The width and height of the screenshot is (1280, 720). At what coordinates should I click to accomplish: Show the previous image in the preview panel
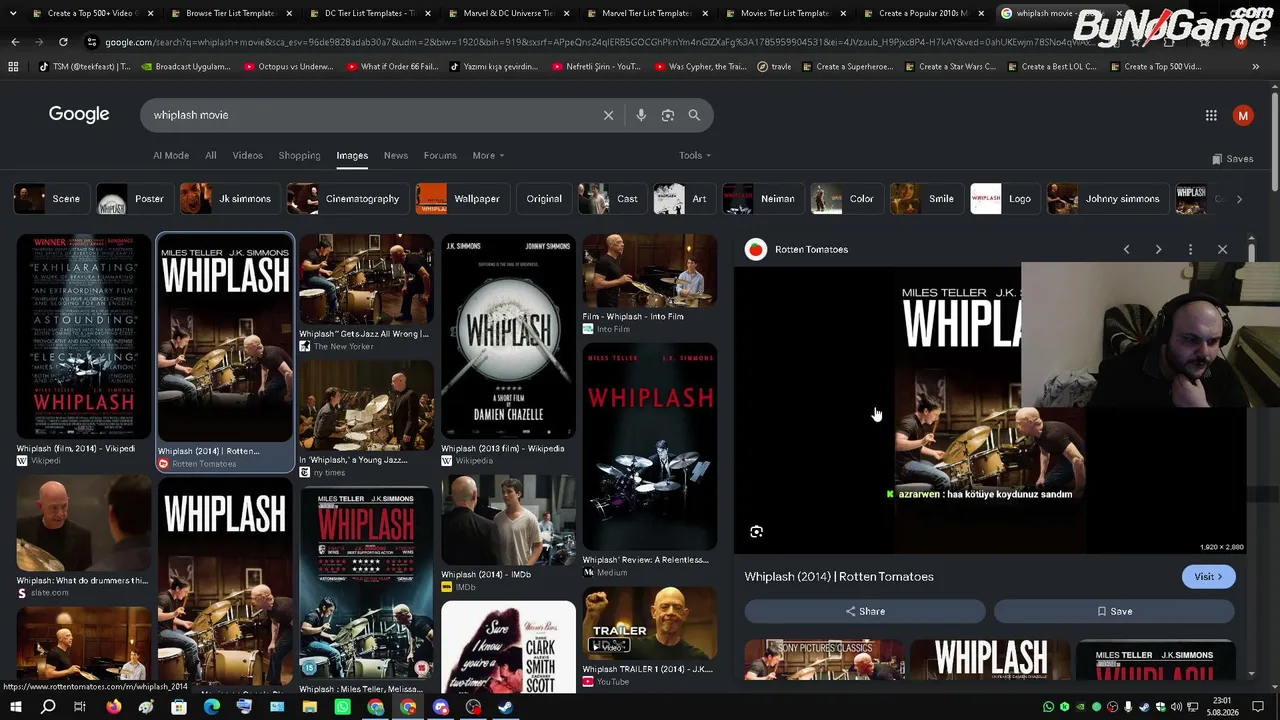(1126, 249)
